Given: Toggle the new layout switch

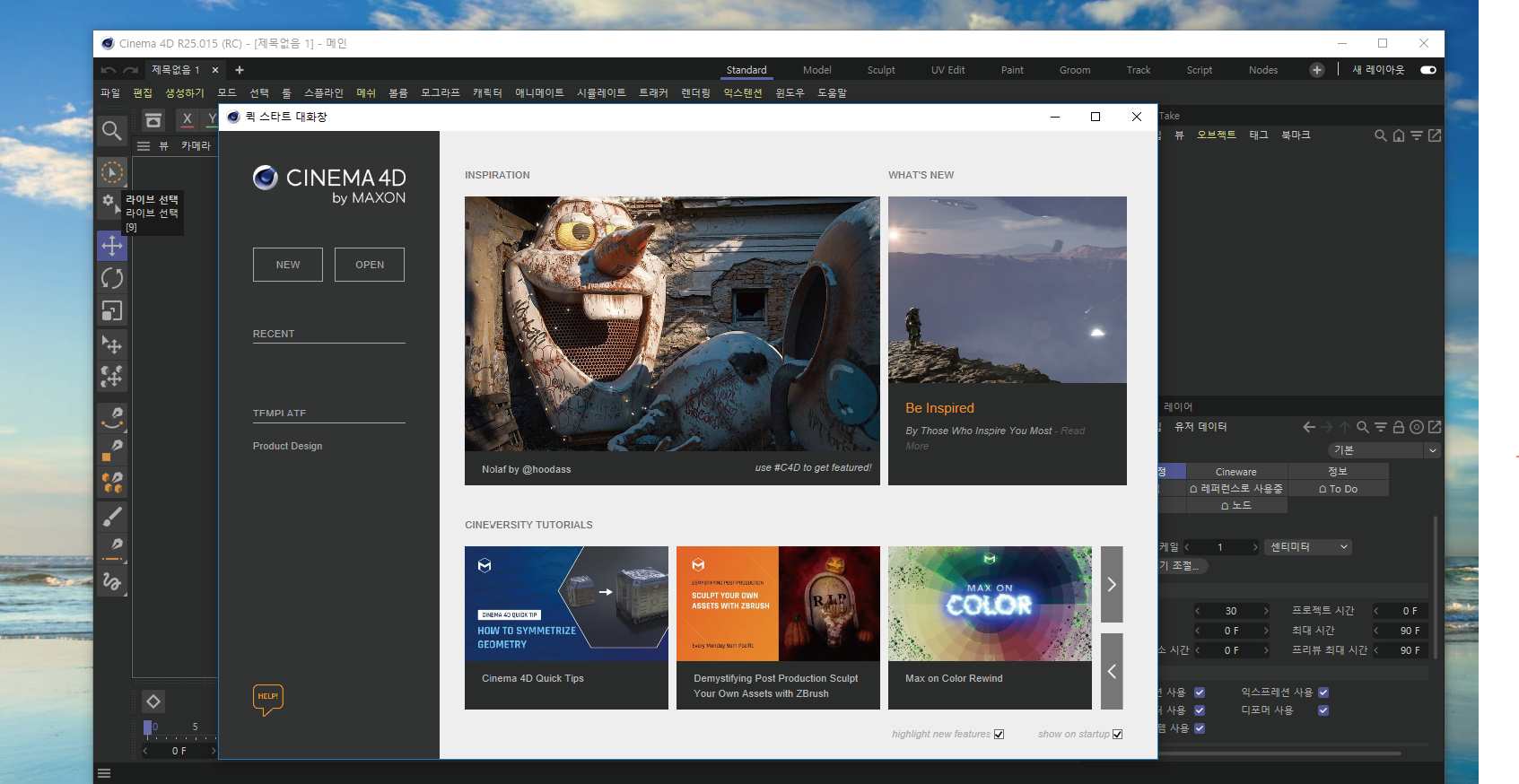Looking at the screenshot, I should click(1428, 70).
